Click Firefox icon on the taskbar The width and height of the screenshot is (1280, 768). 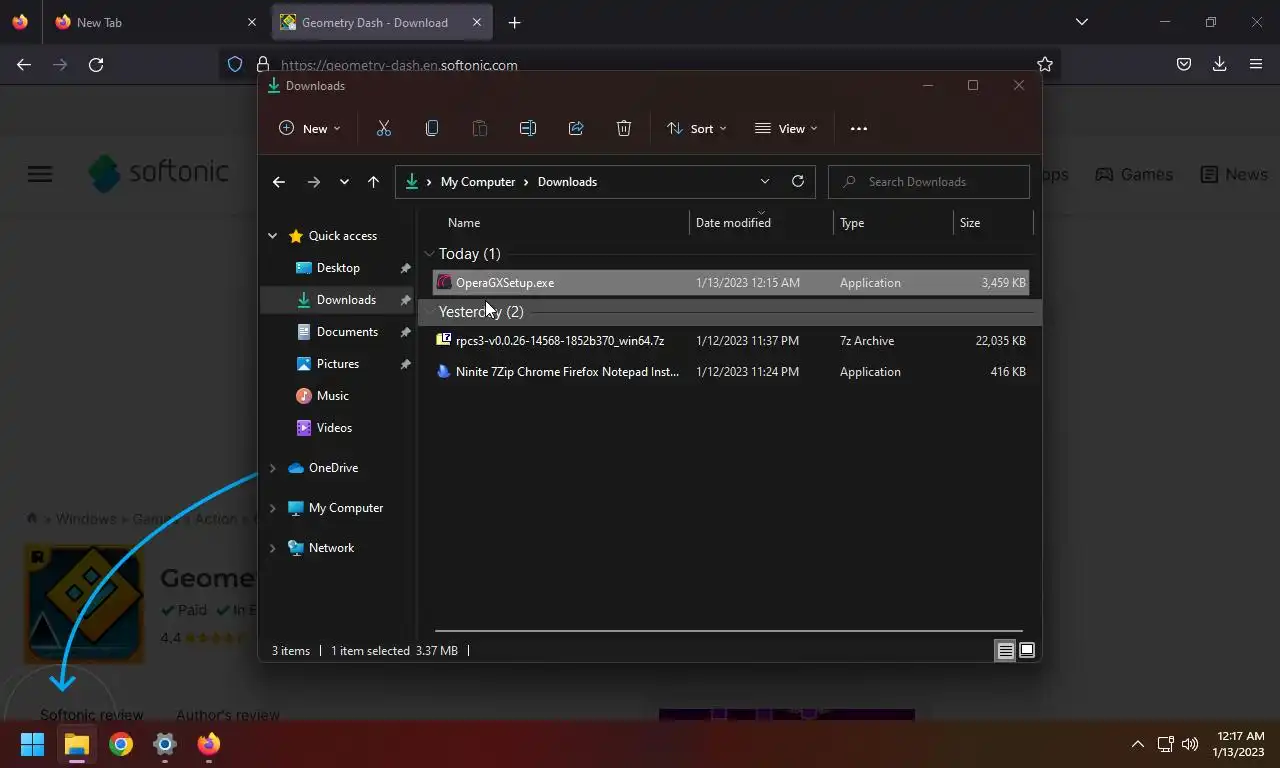(x=208, y=744)
